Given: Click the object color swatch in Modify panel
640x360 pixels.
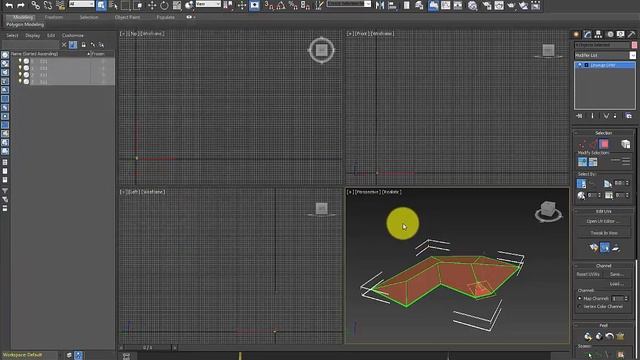Looking at the screenshot, I should (634, 45).
